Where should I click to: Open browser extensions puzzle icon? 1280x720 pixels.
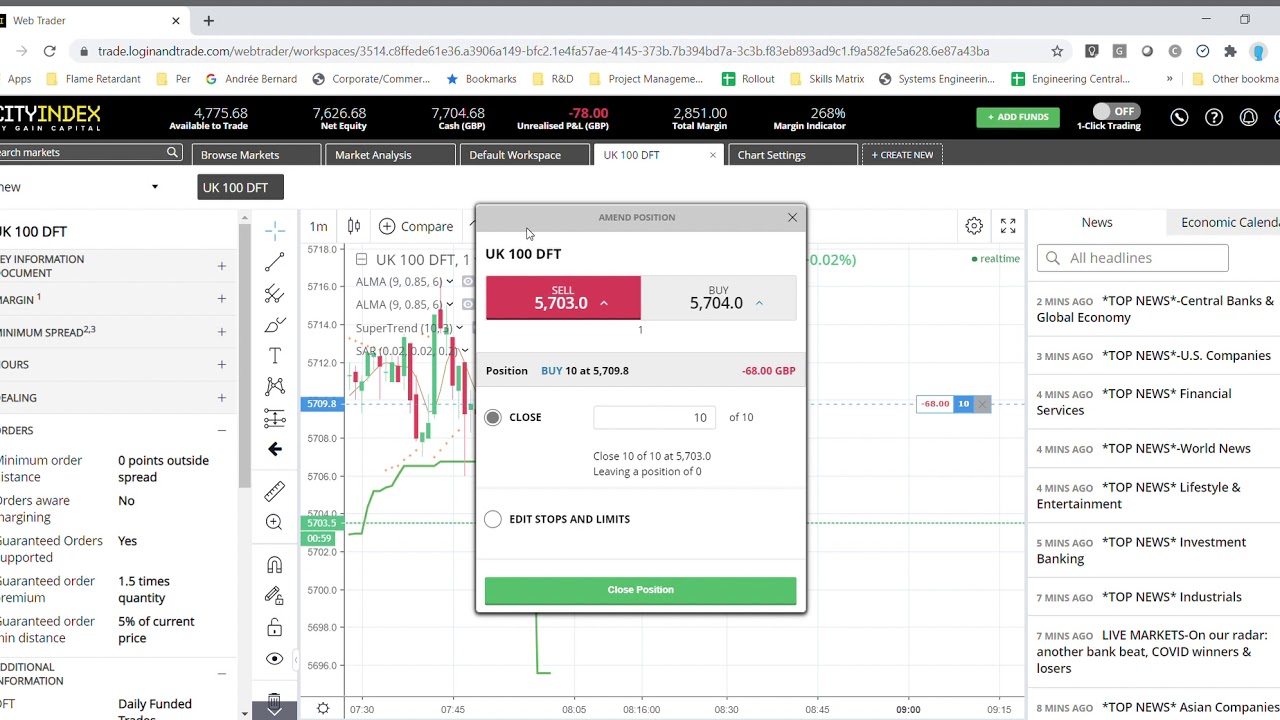click(1230, 51)
